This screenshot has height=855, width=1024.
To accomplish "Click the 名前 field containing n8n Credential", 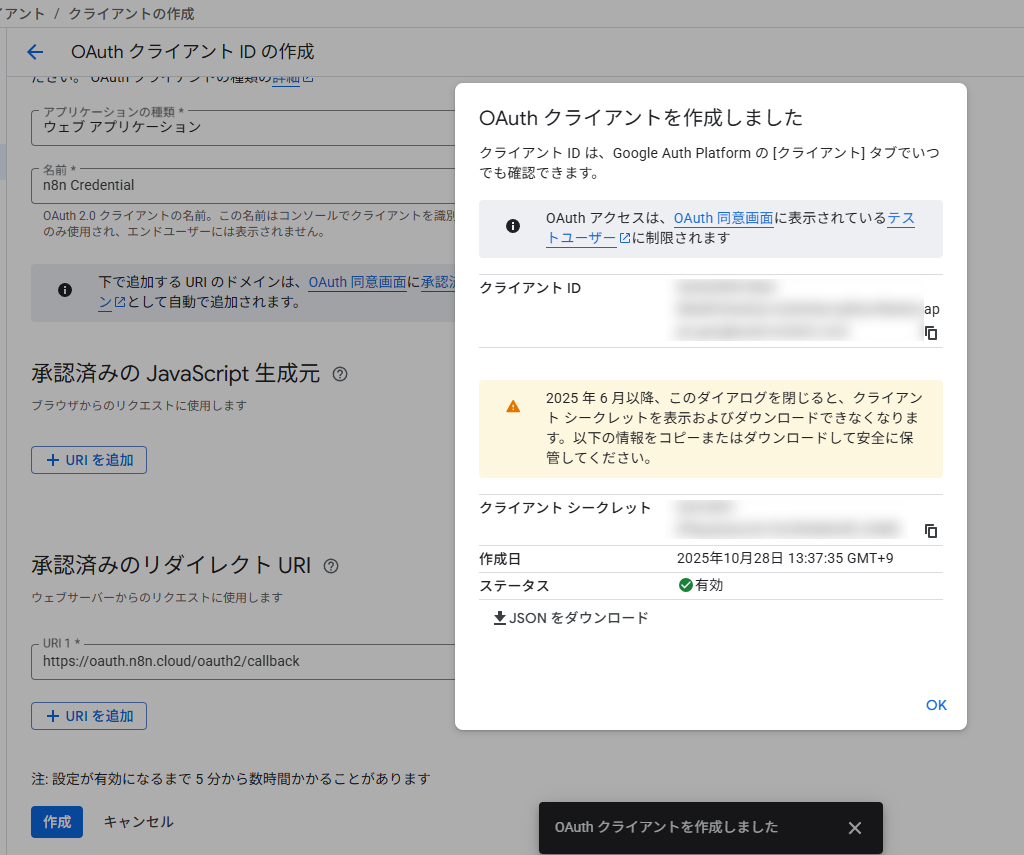I will (240, 185).
